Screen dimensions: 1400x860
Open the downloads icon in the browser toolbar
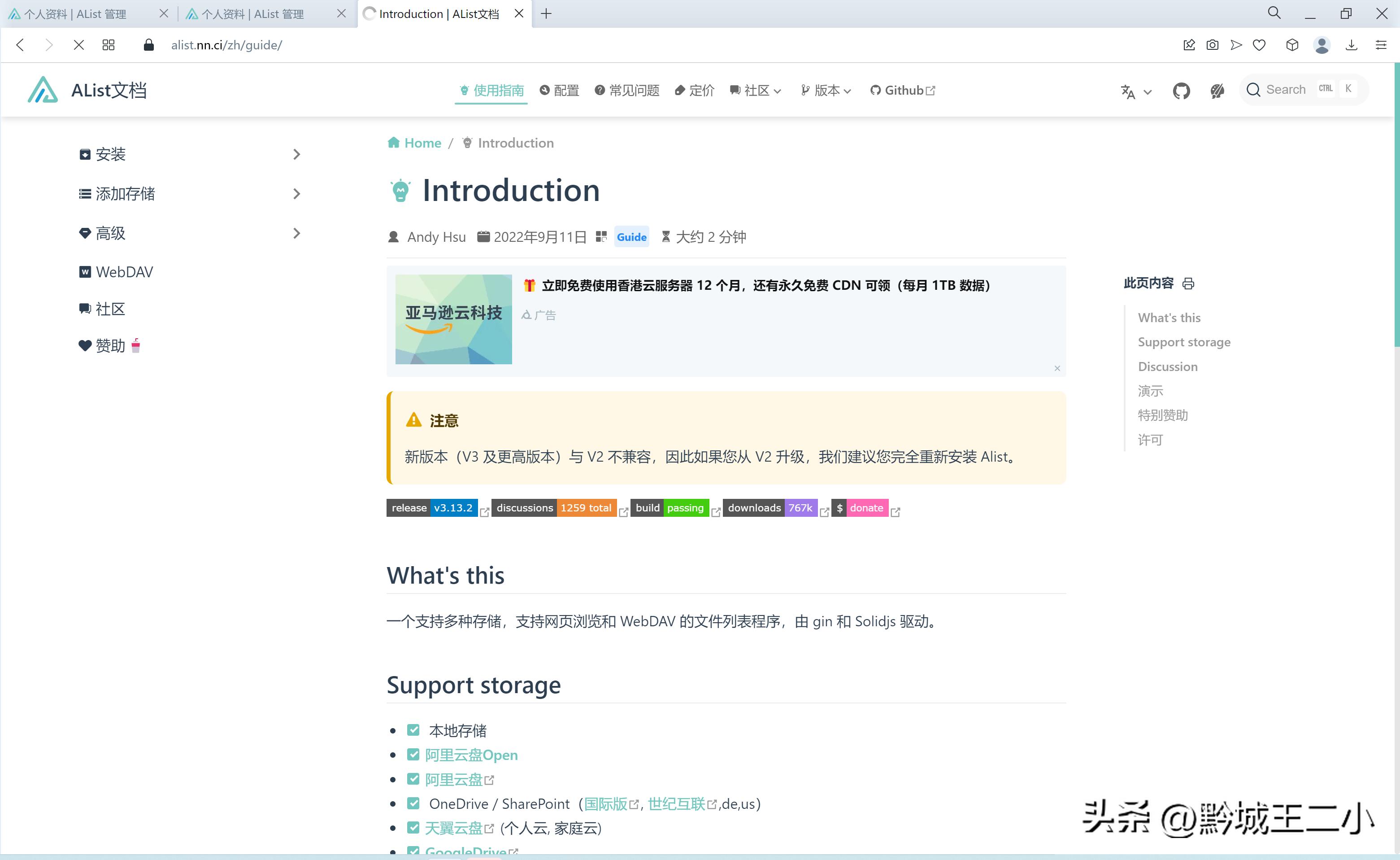coord(1352,45)
